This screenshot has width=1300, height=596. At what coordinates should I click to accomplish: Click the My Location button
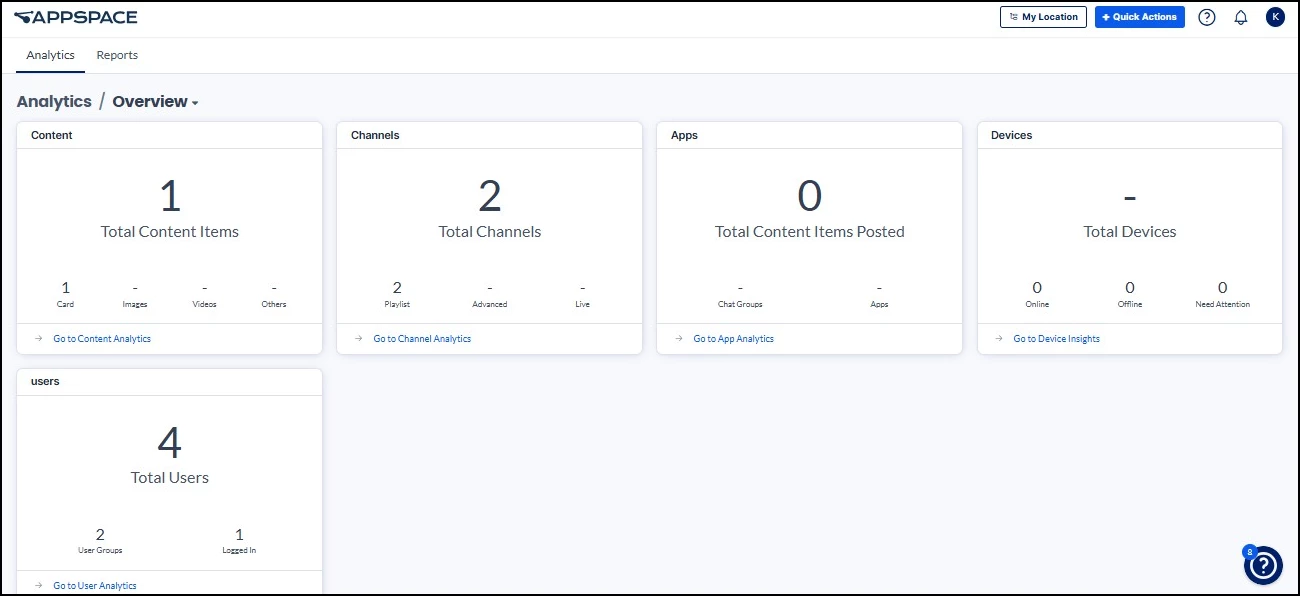(1043, 17)
